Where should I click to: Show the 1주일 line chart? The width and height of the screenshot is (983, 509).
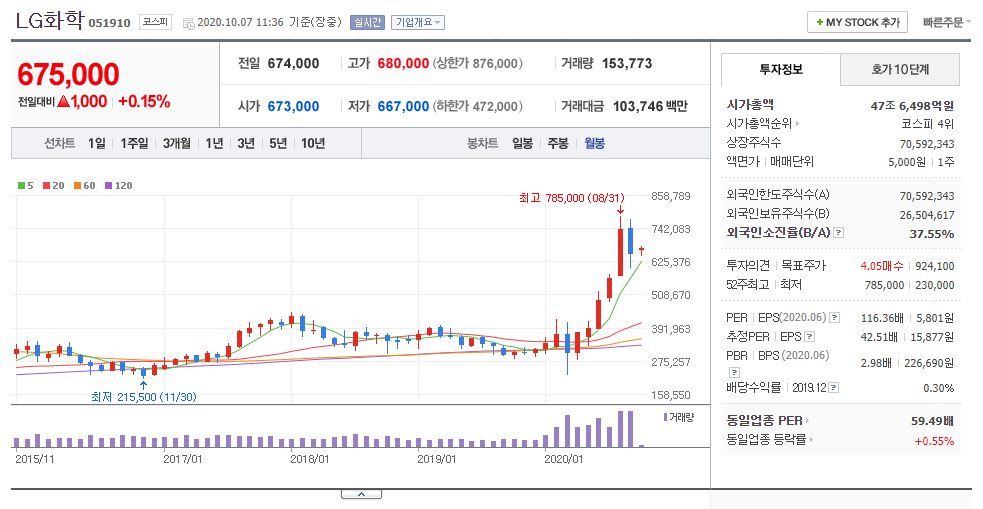click(134, 144)
